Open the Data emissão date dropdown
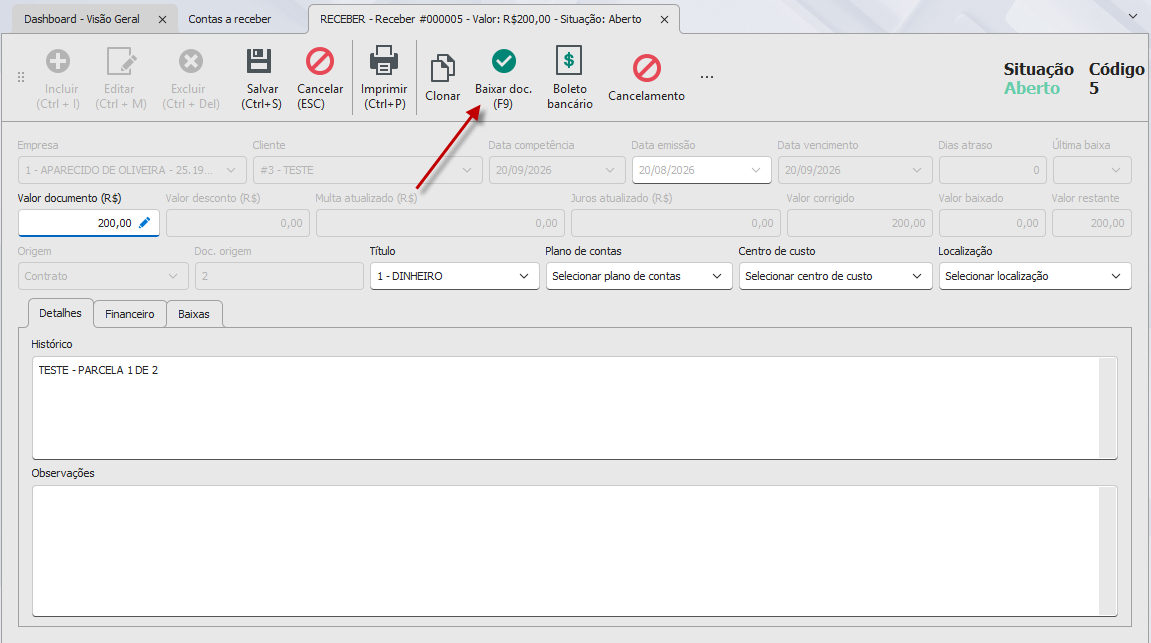The height and width of the screenshot is (643, 1151). 756,170
